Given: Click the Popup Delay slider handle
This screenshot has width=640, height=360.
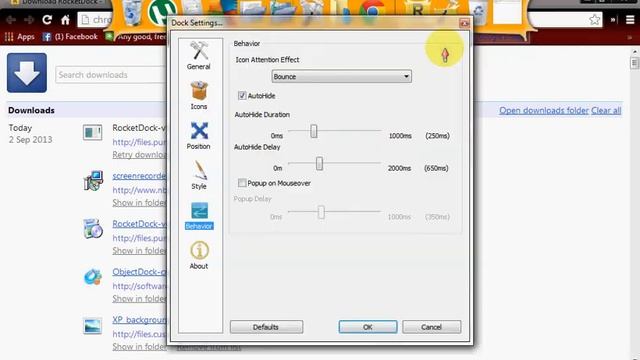Looking at the screenshot, I should pyautogui.click(x=321, y=212).
